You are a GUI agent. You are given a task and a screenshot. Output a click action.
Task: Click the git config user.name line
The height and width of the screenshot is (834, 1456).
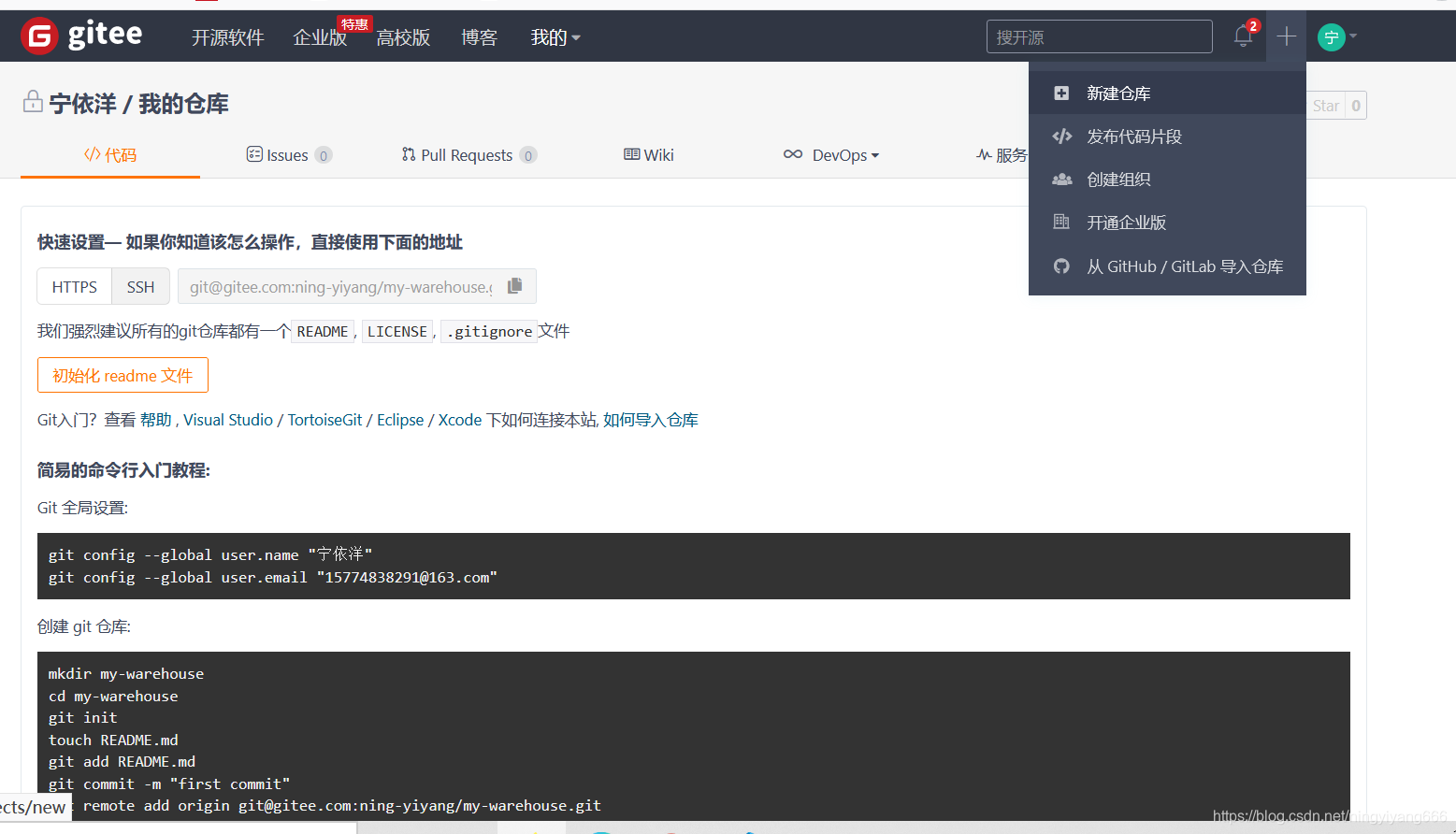tap(210, 554)
